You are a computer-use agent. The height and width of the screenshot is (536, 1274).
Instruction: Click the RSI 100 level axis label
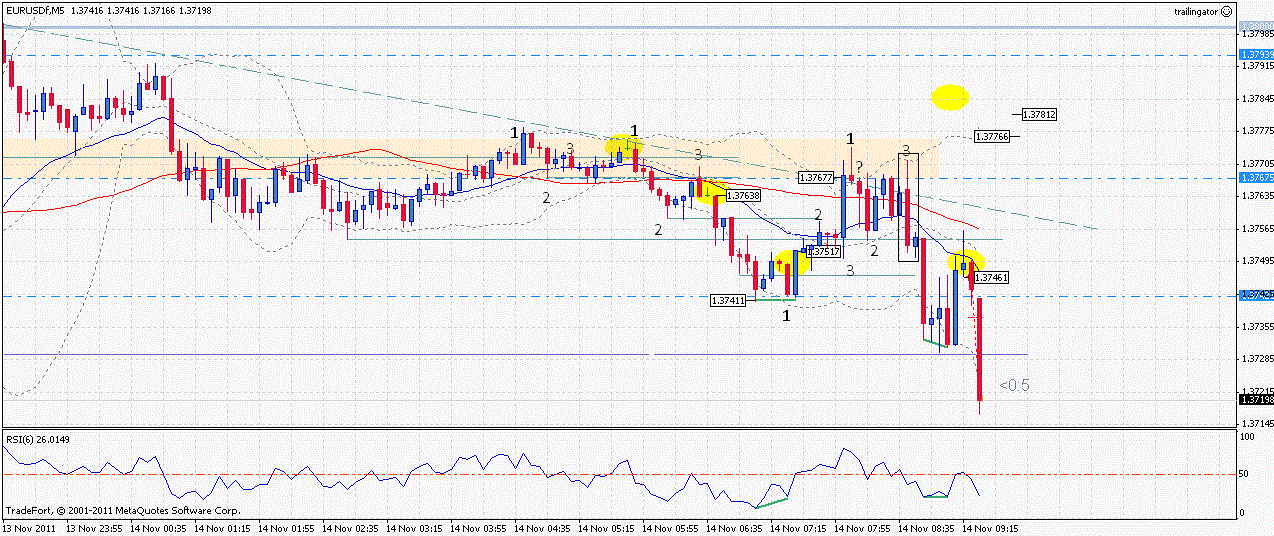(1248, 437)
